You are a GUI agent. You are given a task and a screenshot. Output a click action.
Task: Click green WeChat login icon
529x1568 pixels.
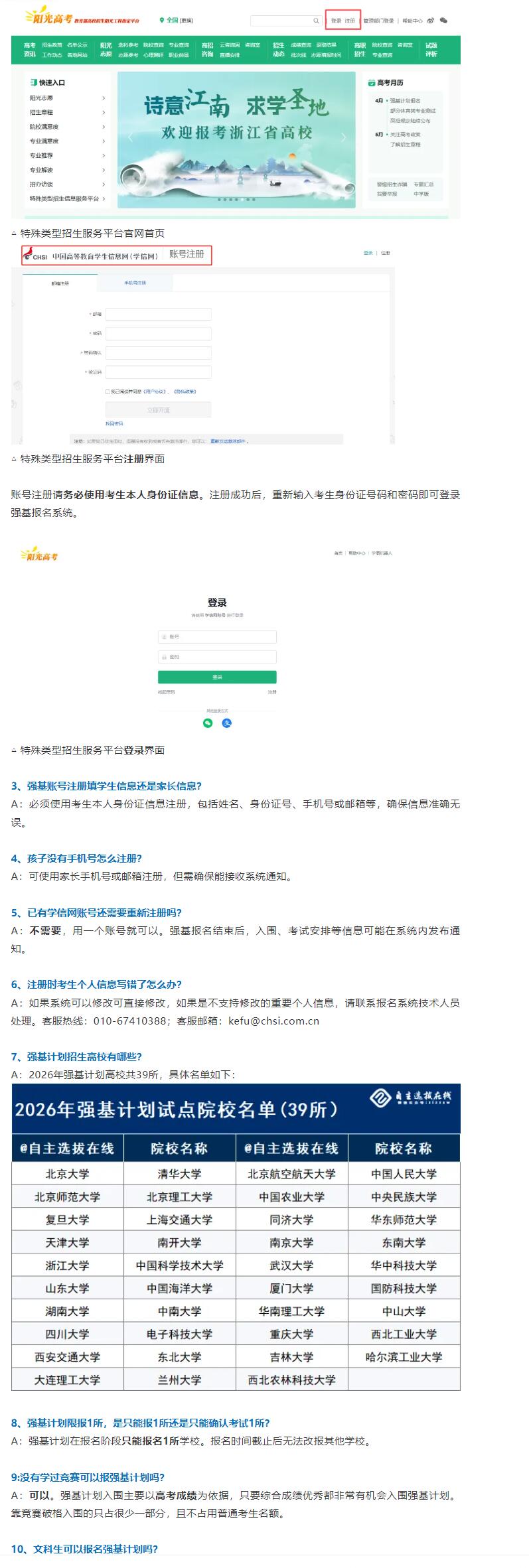(208, 723)
